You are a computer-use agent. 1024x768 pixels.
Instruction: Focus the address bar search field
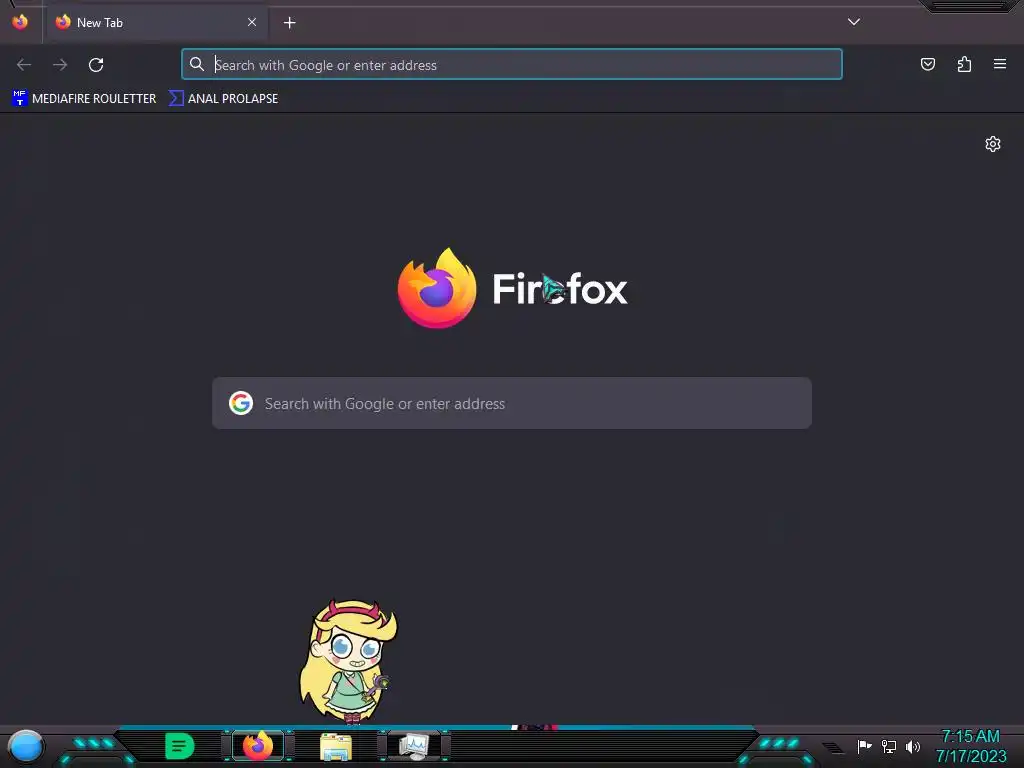click(x=512, y=65)
